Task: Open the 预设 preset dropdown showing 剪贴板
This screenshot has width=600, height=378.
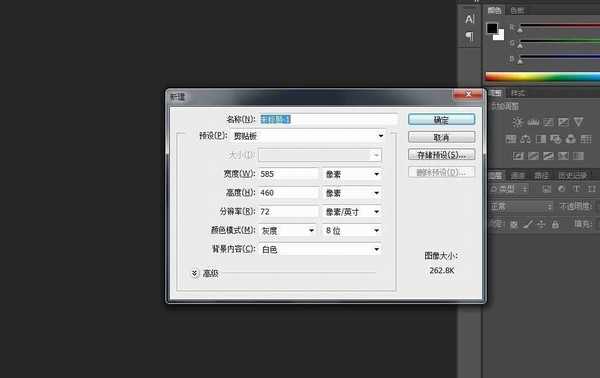Action: [307, 136]
